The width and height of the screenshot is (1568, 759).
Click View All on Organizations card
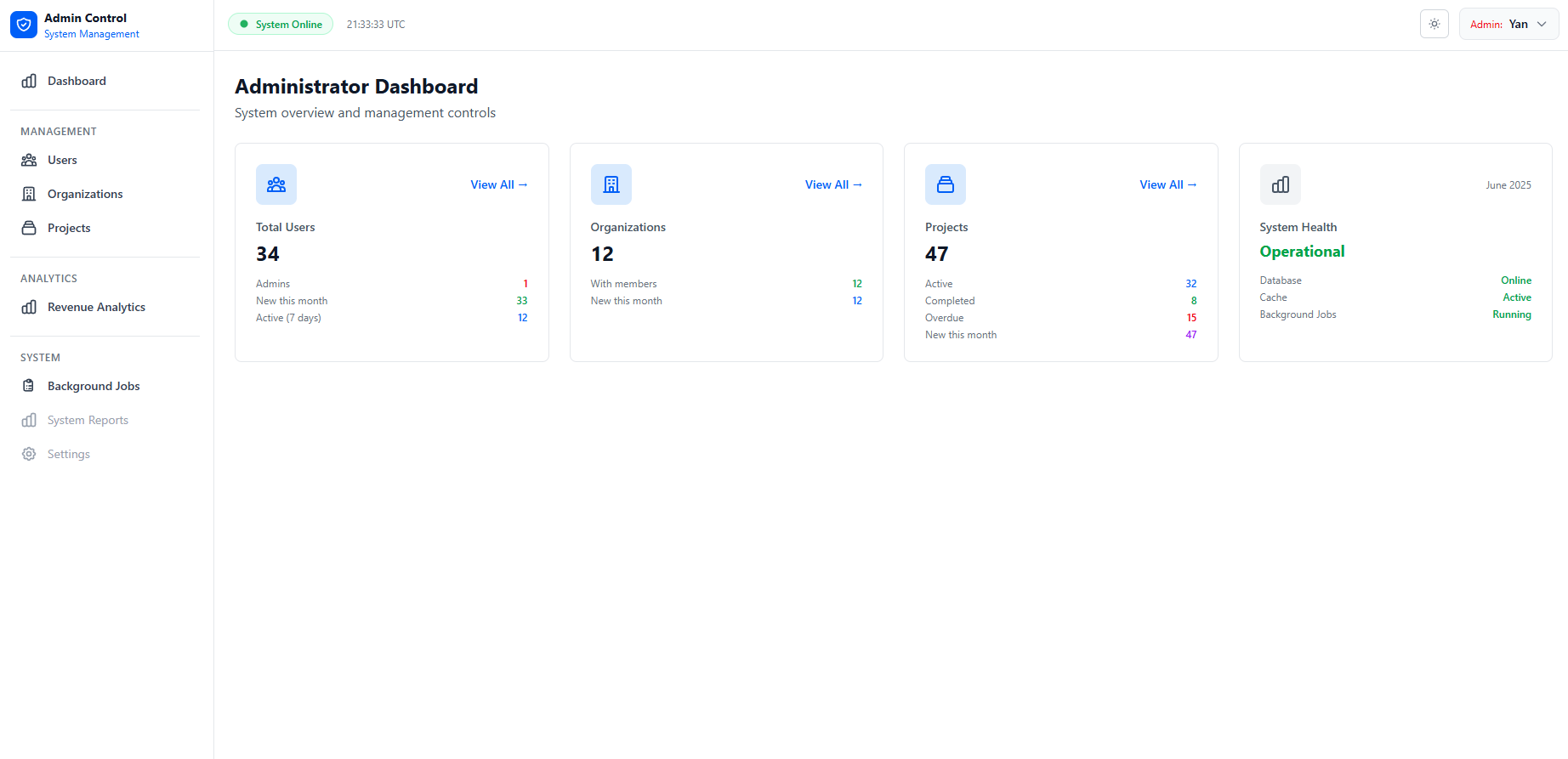click(833, 184)
